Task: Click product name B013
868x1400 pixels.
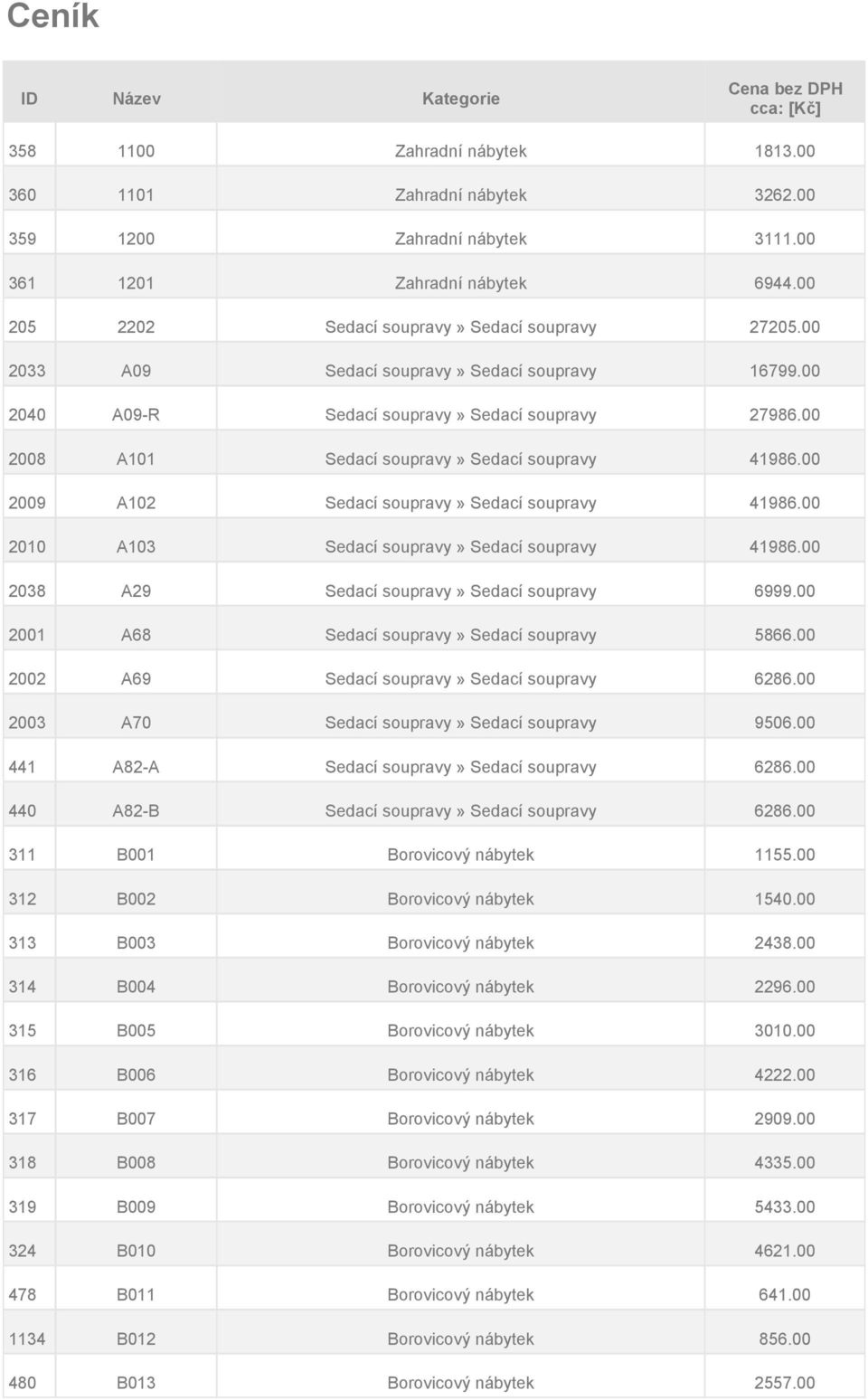Action: point(136,1383)
